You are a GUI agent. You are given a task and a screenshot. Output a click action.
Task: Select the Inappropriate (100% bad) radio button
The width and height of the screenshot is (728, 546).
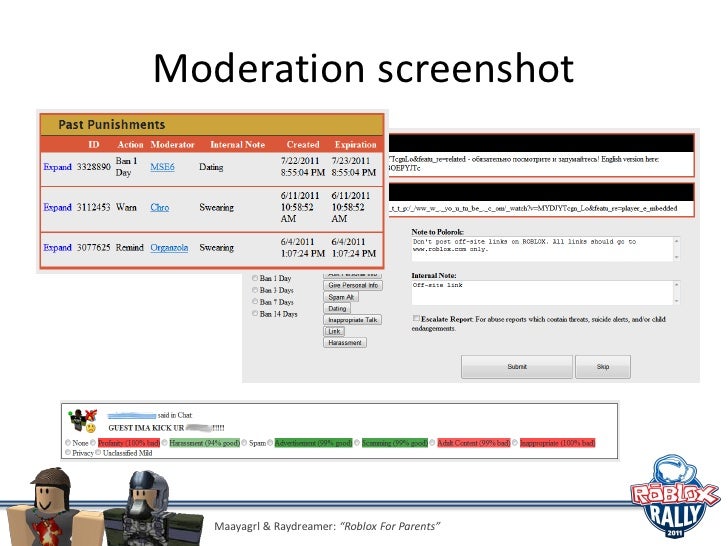tap(515, 443)
